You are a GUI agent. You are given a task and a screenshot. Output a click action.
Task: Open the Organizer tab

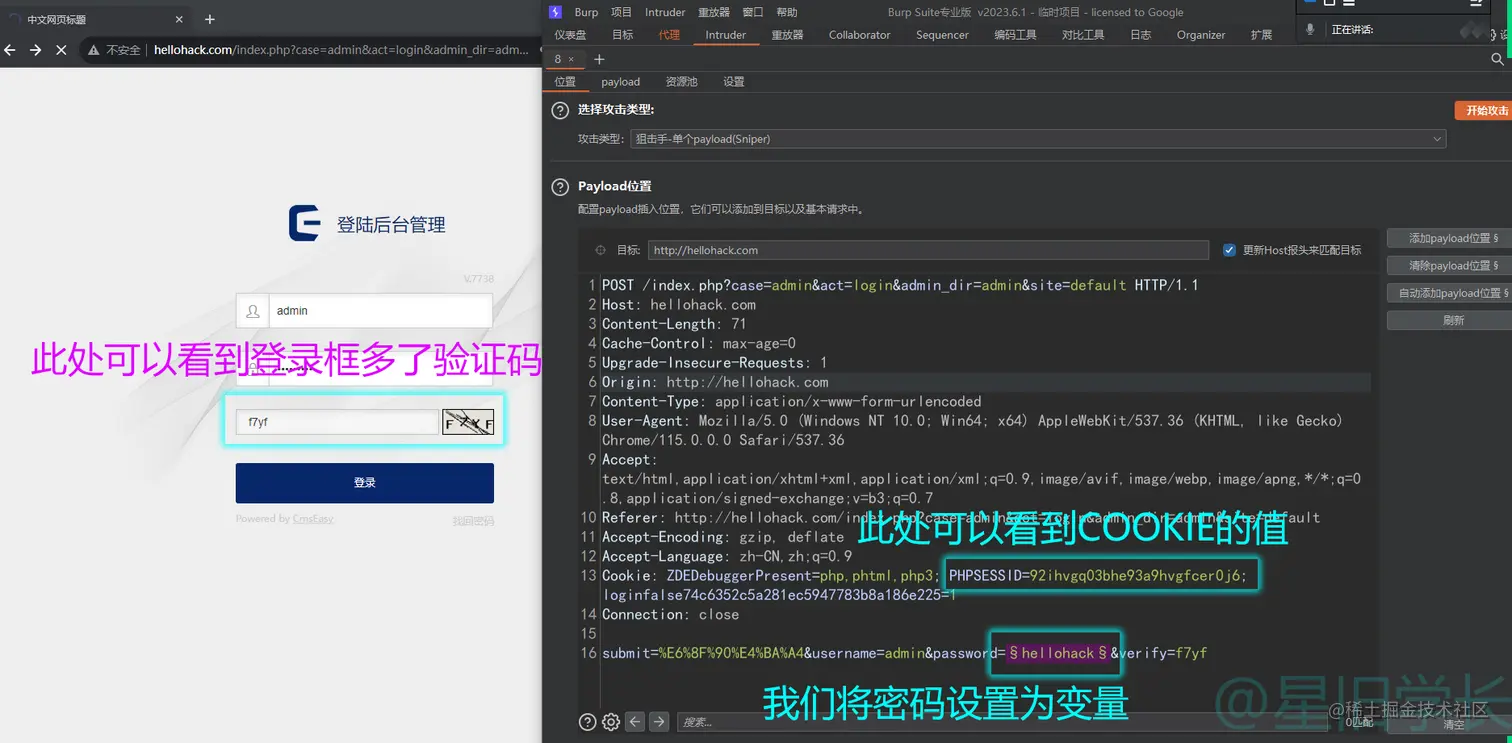(x=1201, y=35)
